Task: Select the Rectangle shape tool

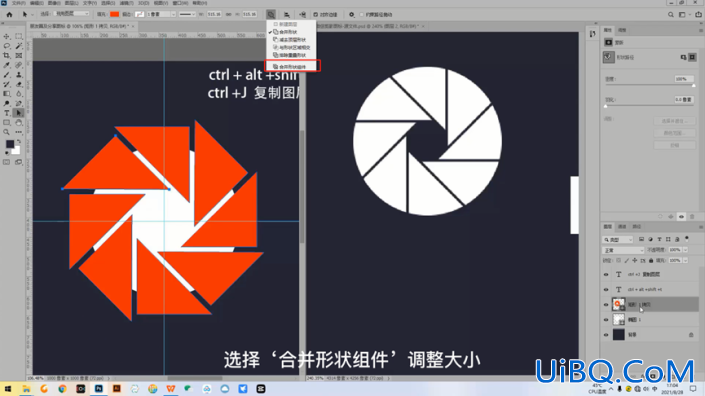Action: [x=6, y=122]
